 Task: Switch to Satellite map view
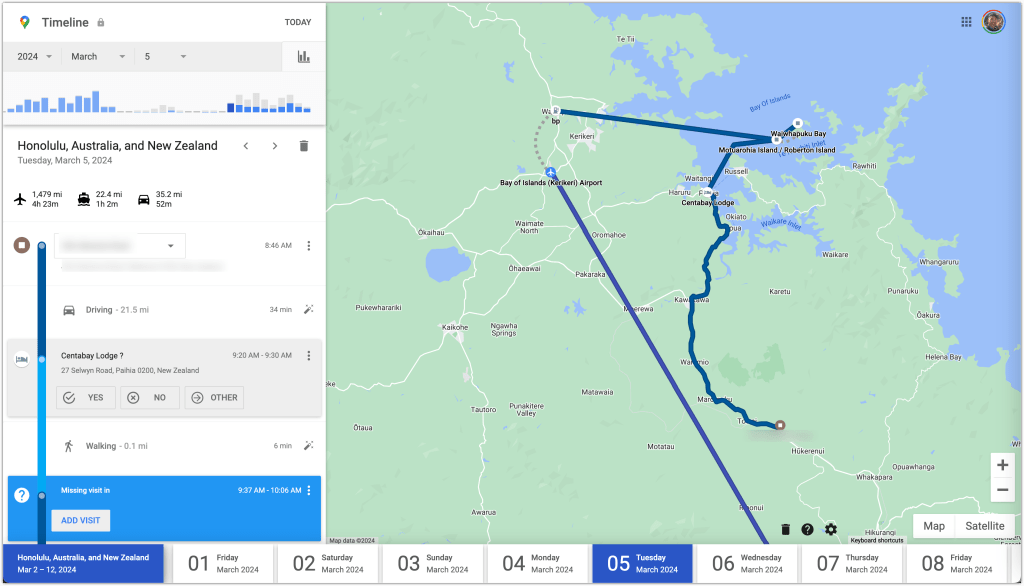pyautogui.click(x=984, y=526)
